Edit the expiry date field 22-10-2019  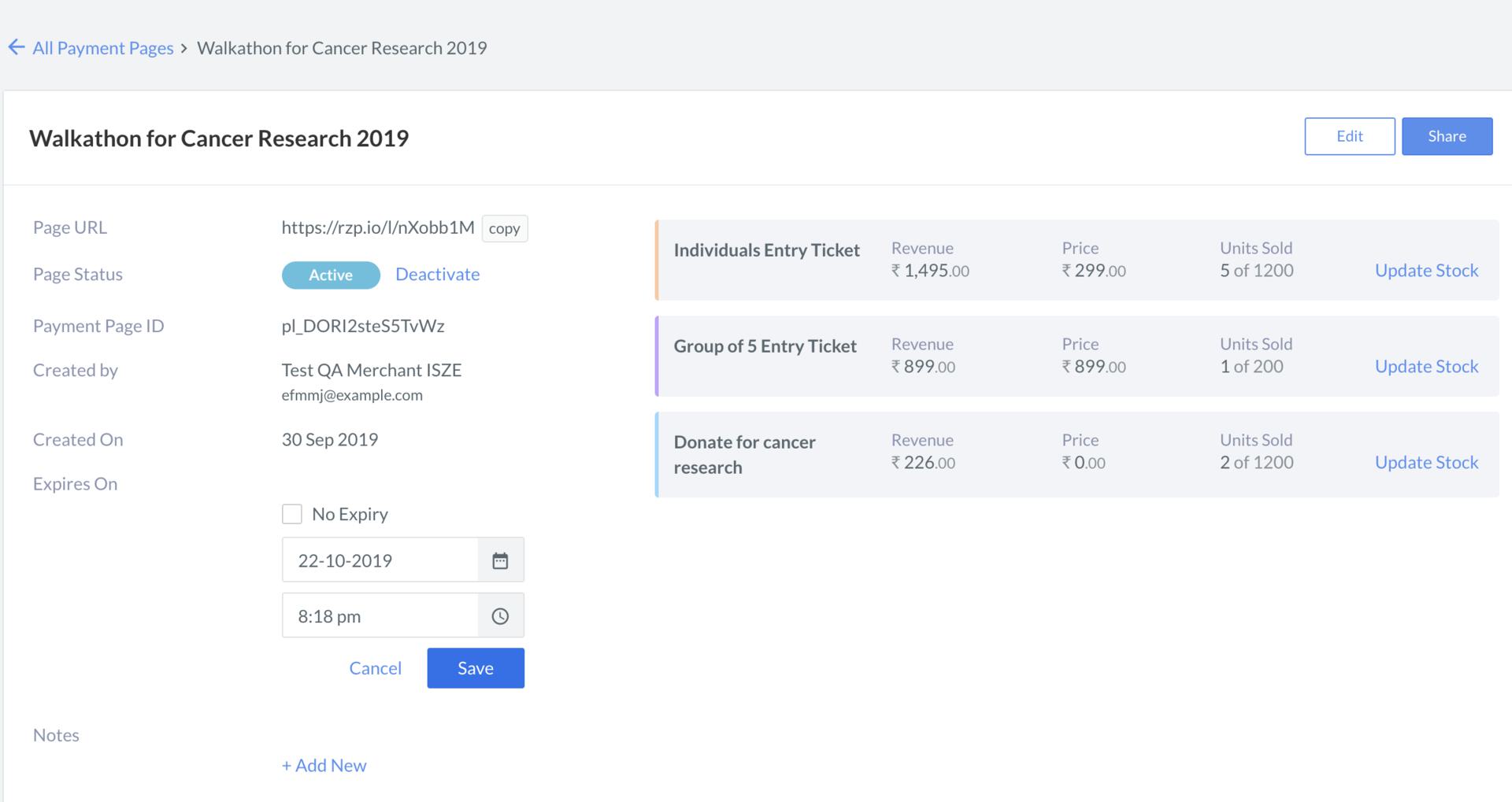[x=380, y=560]
